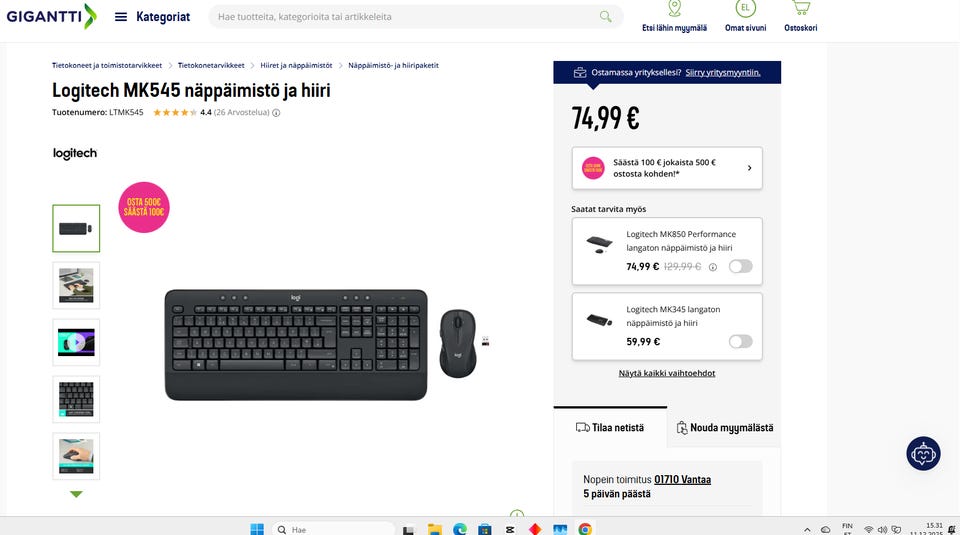This screenshot has width=960, height=535.
Task: Select the Tilaa netistä tab
Action: click(610, 428)
